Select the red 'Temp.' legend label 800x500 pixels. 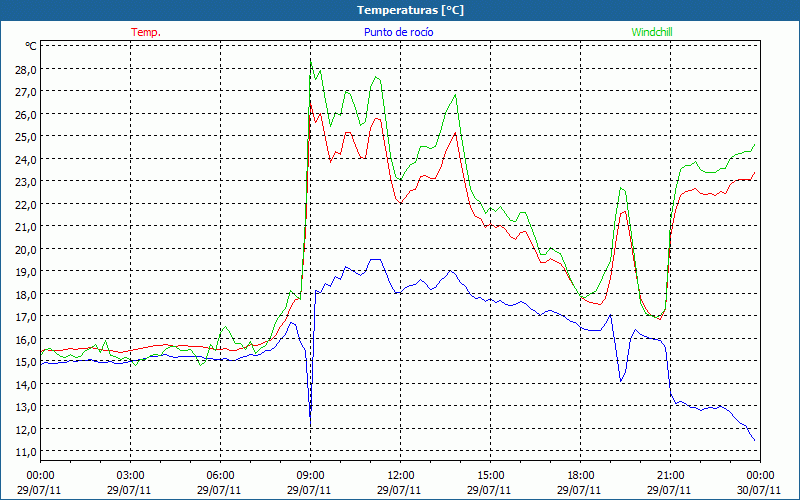pyautogui.click(x=146, y=32)
